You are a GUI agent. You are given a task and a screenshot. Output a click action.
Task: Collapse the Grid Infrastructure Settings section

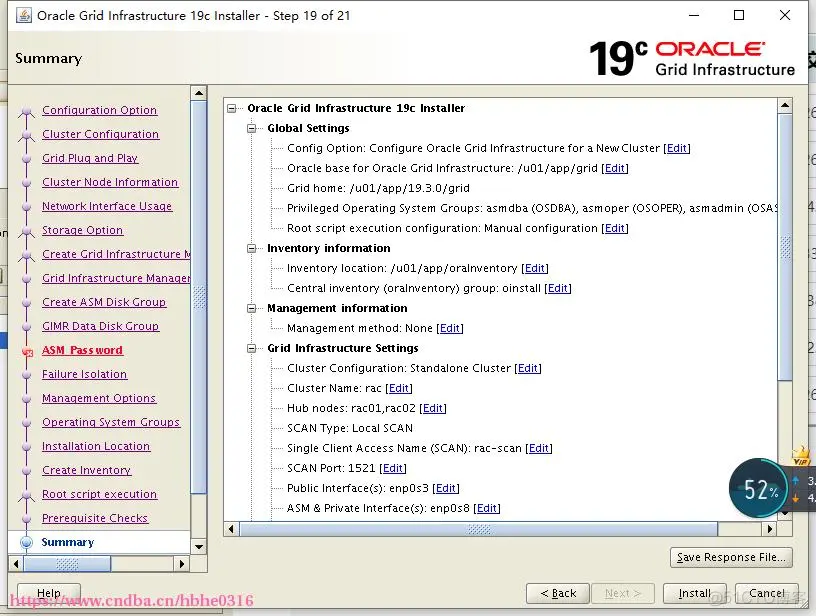252,348
